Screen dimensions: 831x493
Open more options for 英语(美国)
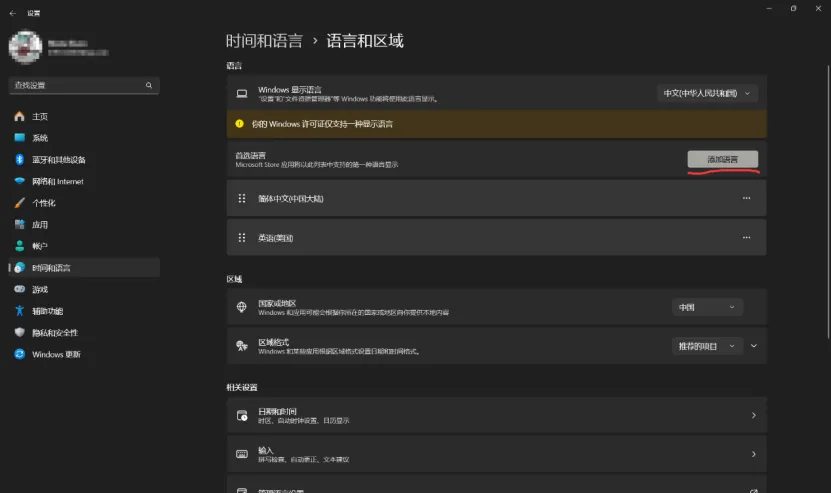click(x=746, y=237)
